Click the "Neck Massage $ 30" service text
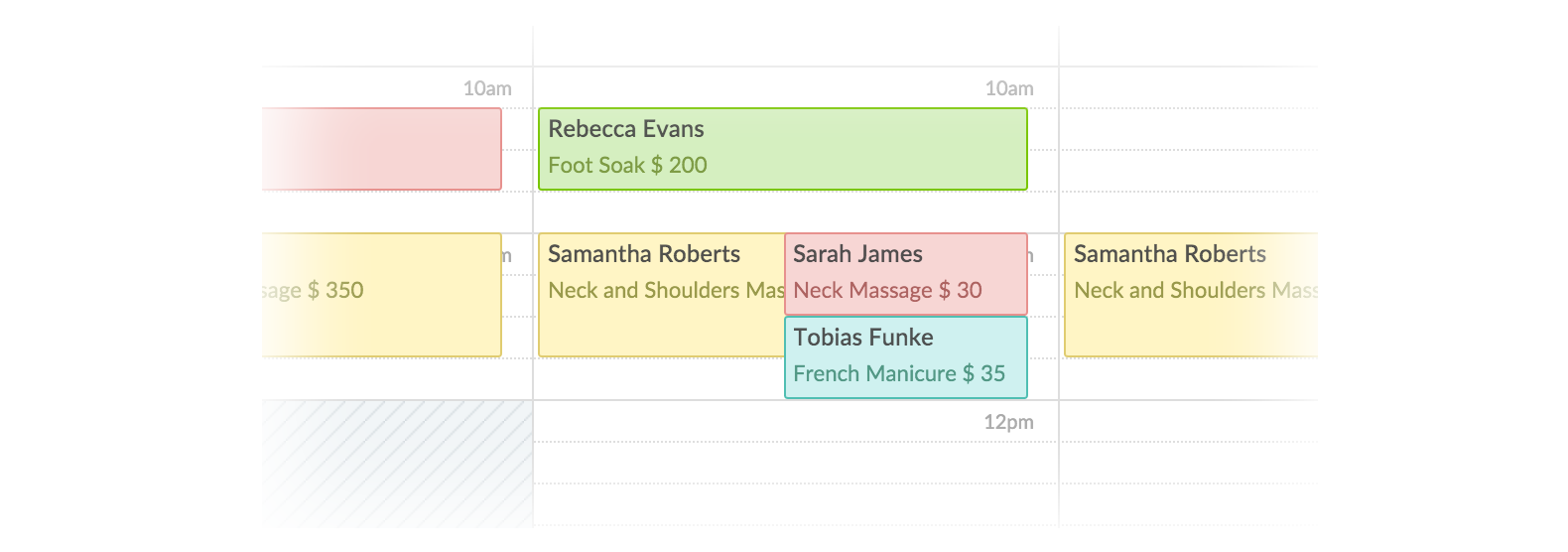 pyautogui.click(x=887, y=290)
